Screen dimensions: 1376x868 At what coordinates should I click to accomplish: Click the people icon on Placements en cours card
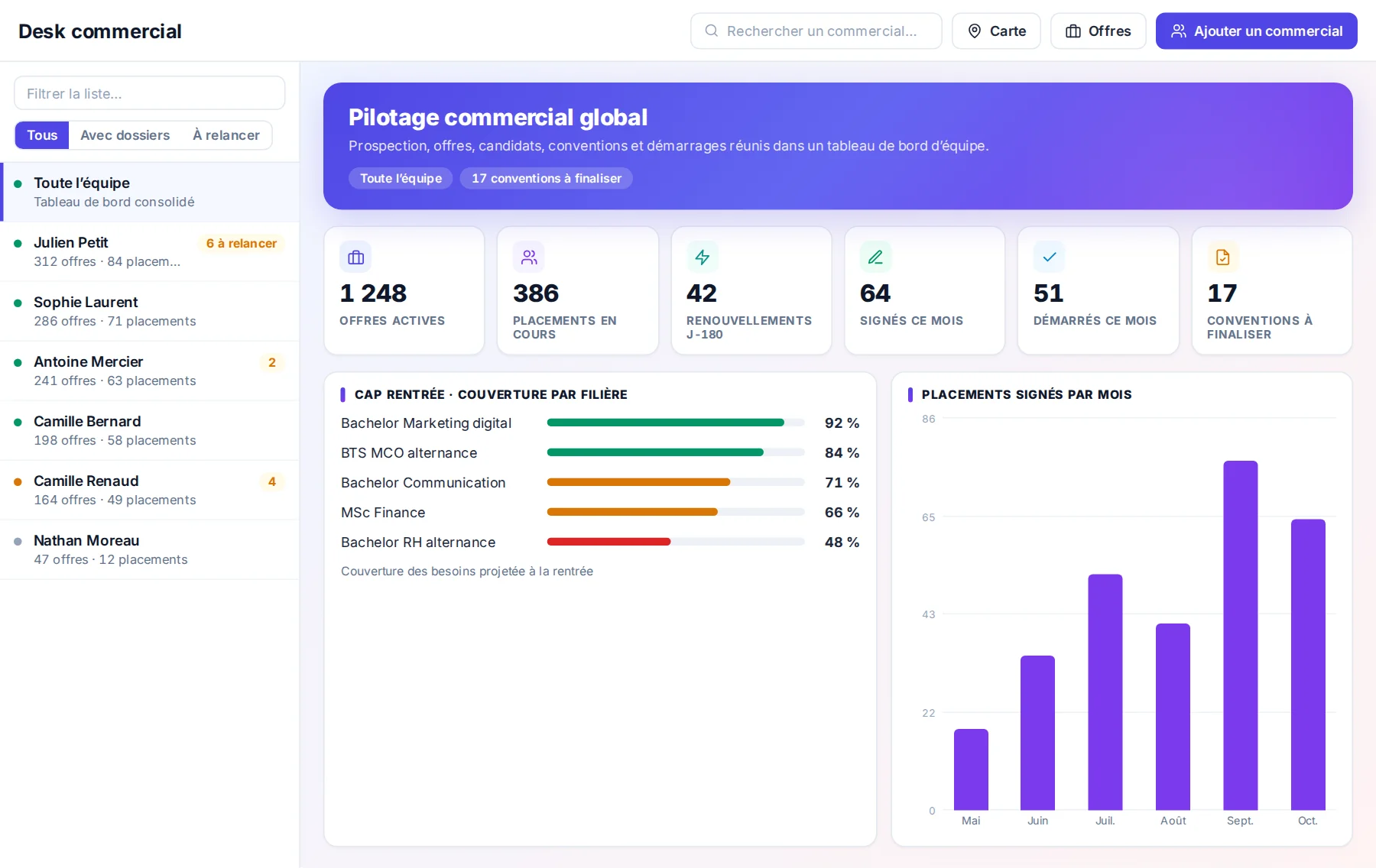529,257
